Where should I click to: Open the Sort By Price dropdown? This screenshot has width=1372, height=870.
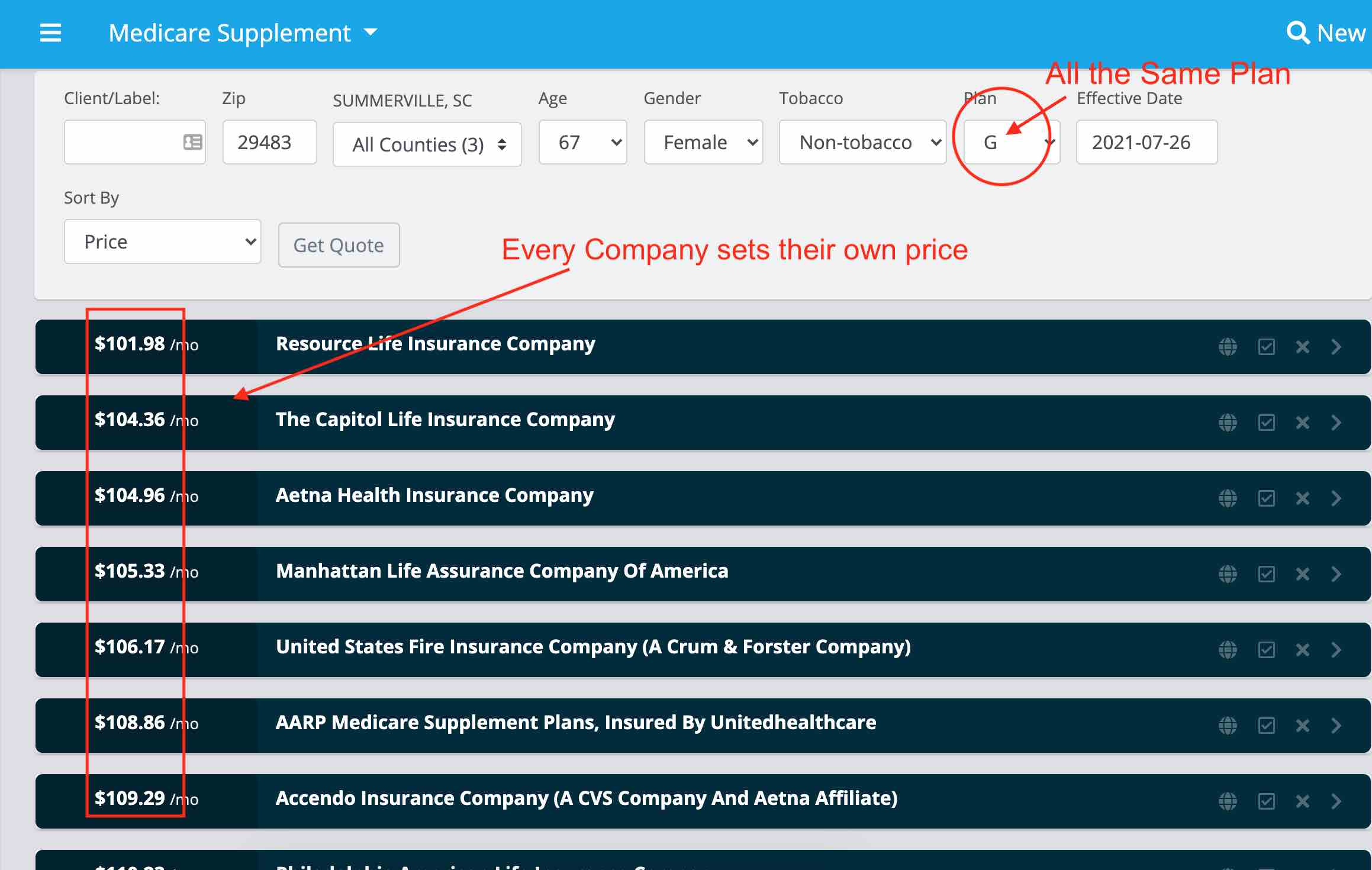pos(162,241)
